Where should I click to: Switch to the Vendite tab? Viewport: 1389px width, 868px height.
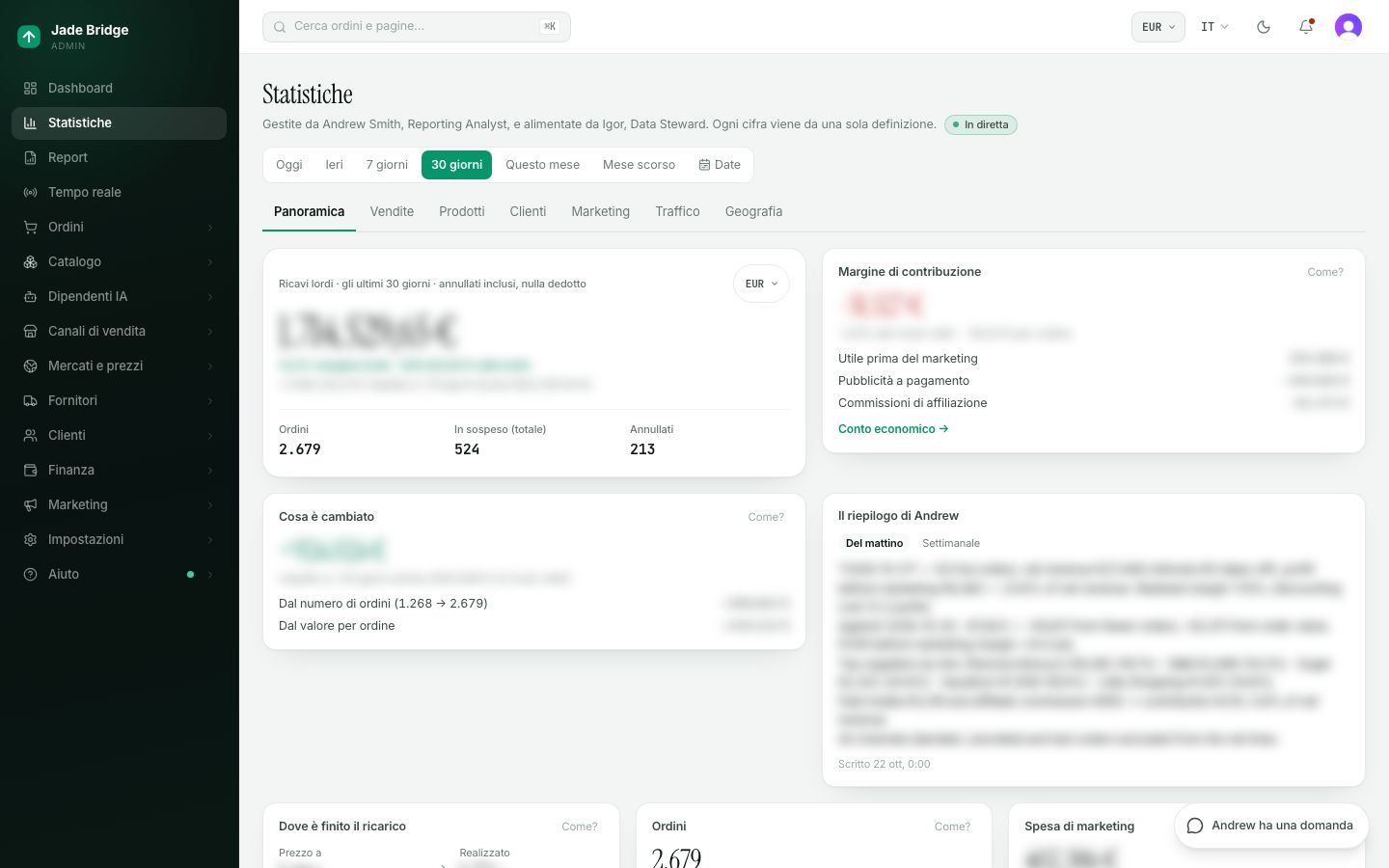pyautogui.click(x=392, y=211)
